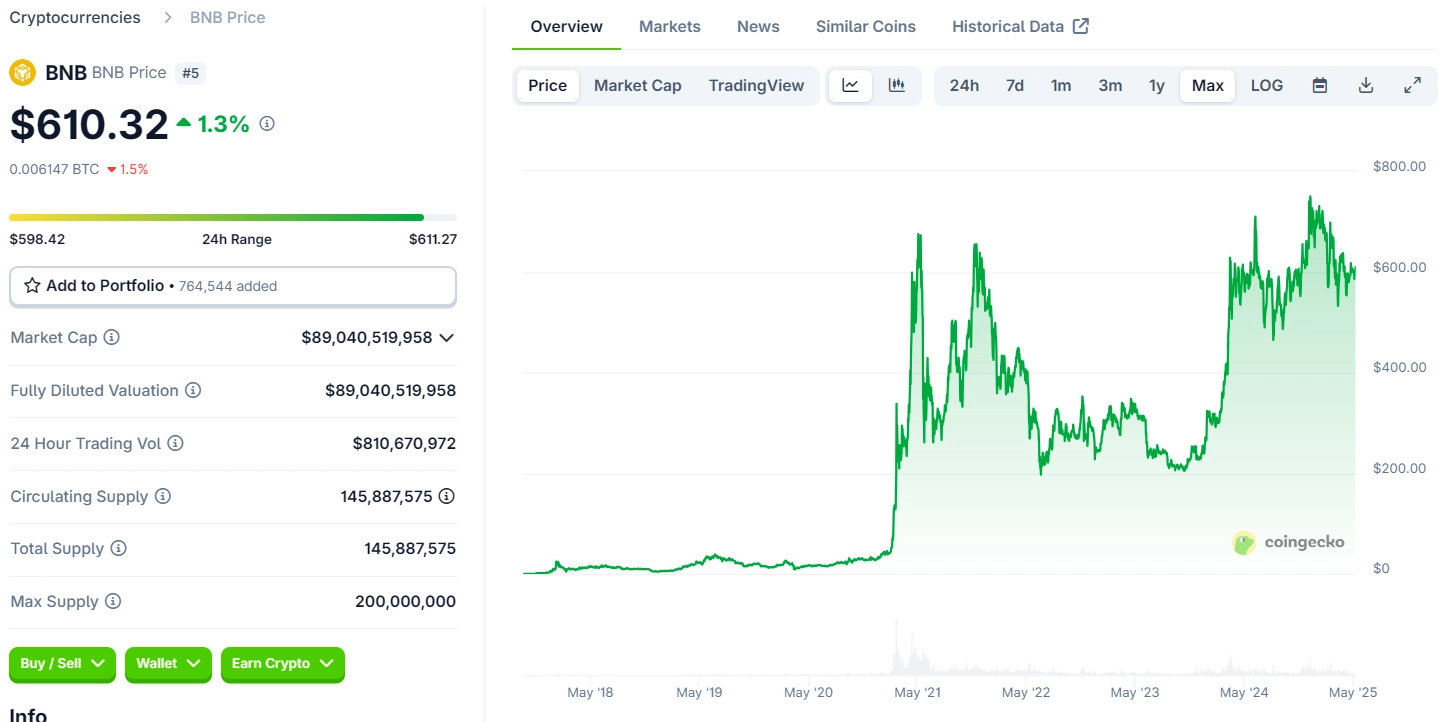Click the Add to Portfolio star icon
The image size is (1442, 722).
(32, 286)
